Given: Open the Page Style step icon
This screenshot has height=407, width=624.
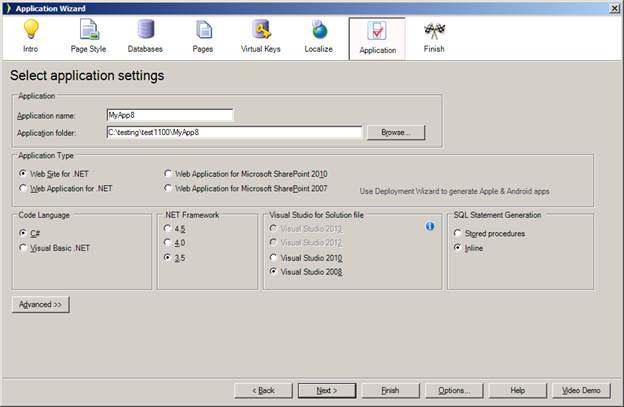Looking at the screenshot, I should 88,30.
